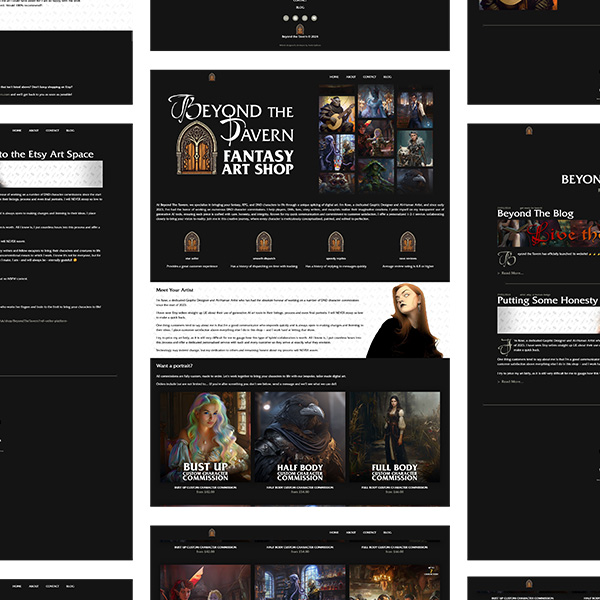Click the speedy replies door badge

click(x=335, y=241)
